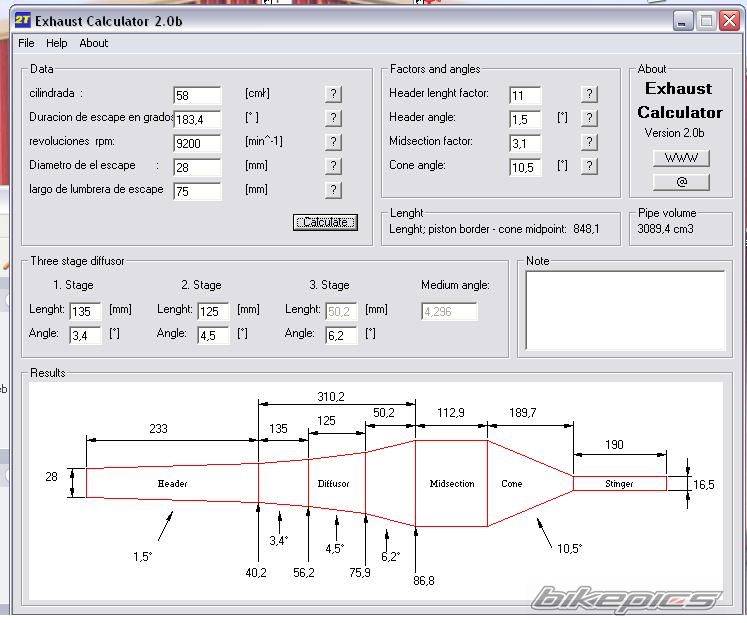Click the 3. Stage Angle field

click(x=342, y=336)
